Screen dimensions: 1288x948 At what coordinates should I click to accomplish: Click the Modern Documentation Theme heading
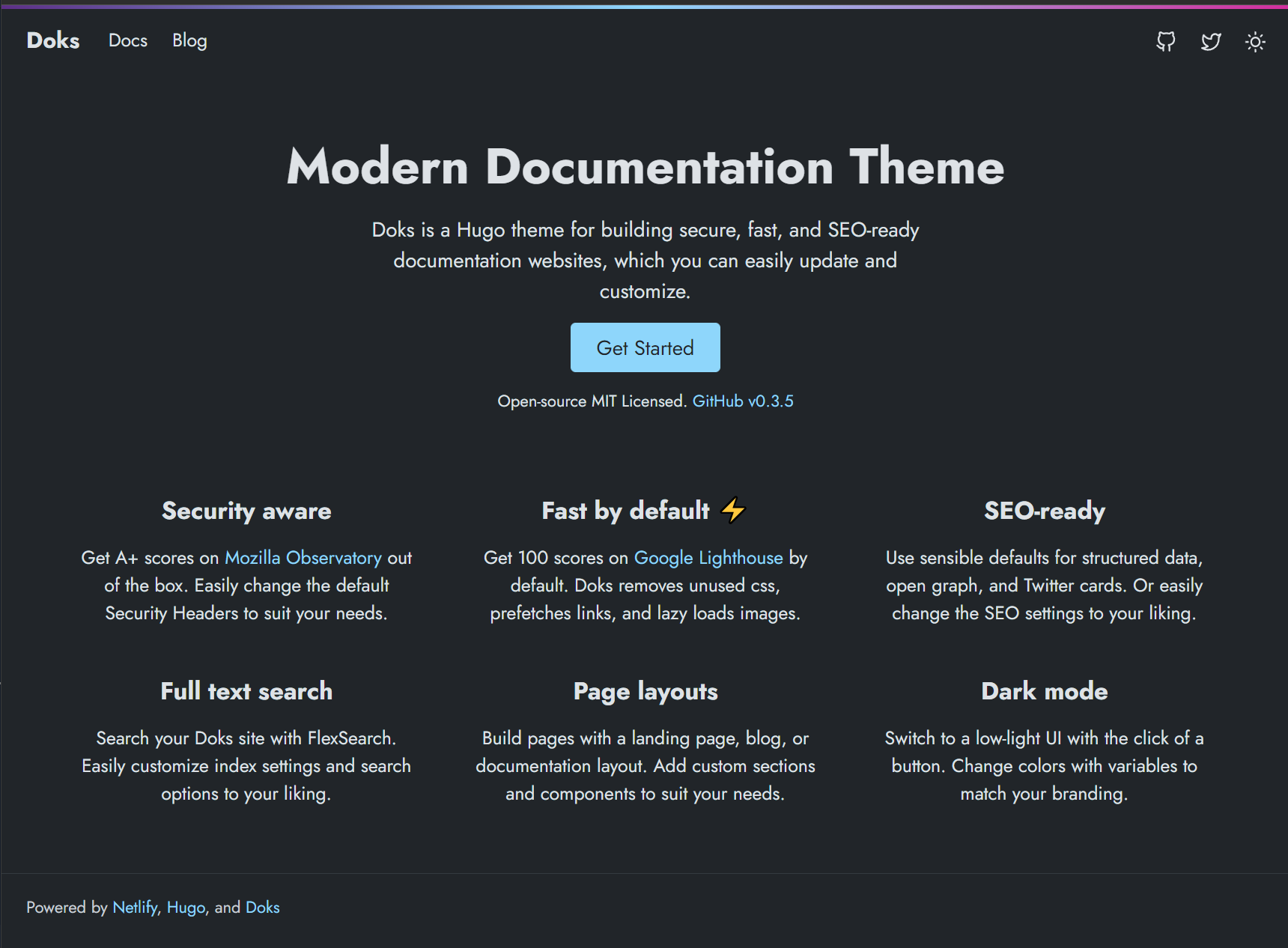(645, 166)
